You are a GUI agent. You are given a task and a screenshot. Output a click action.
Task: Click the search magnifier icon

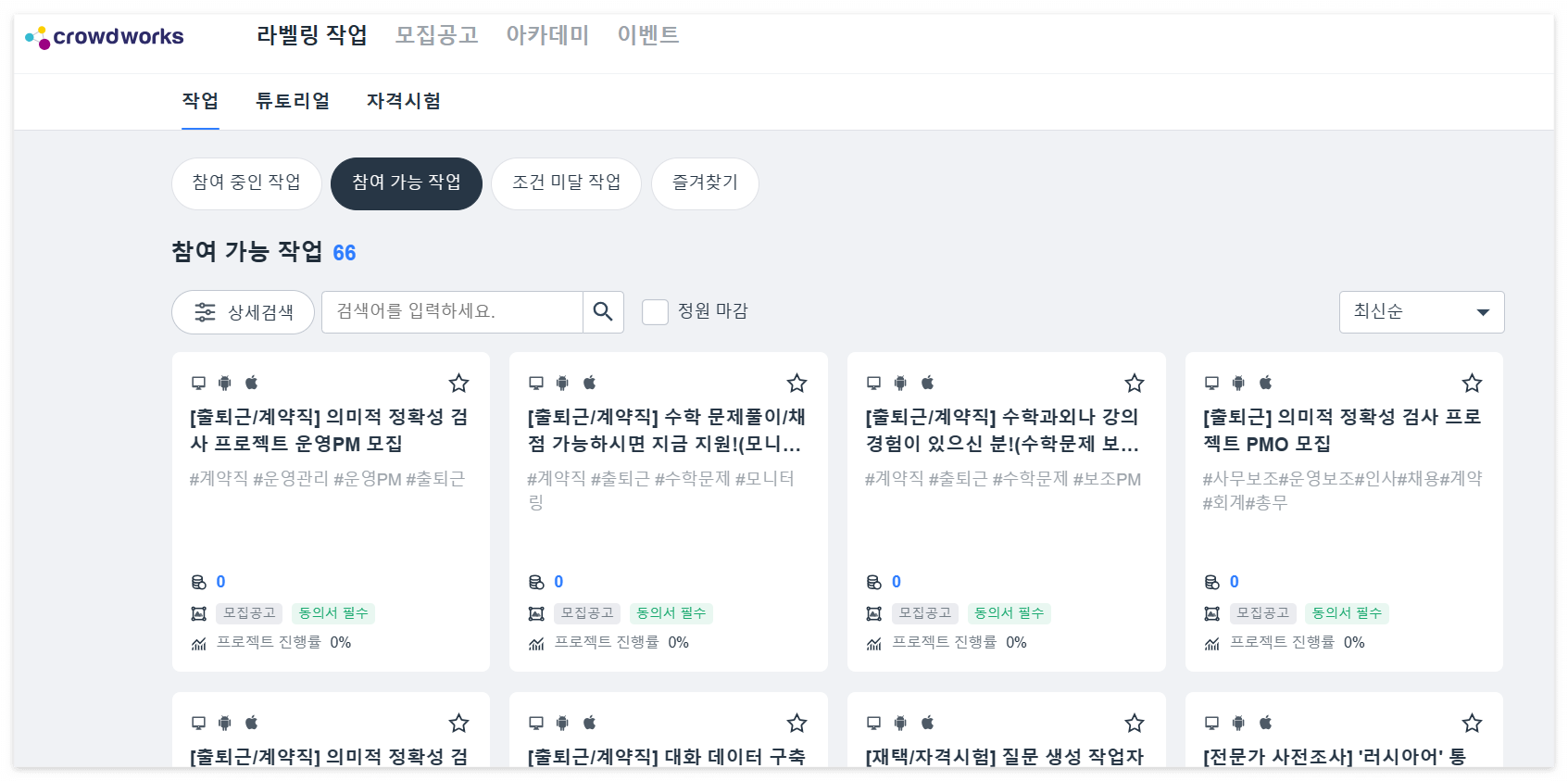point(603,311)
